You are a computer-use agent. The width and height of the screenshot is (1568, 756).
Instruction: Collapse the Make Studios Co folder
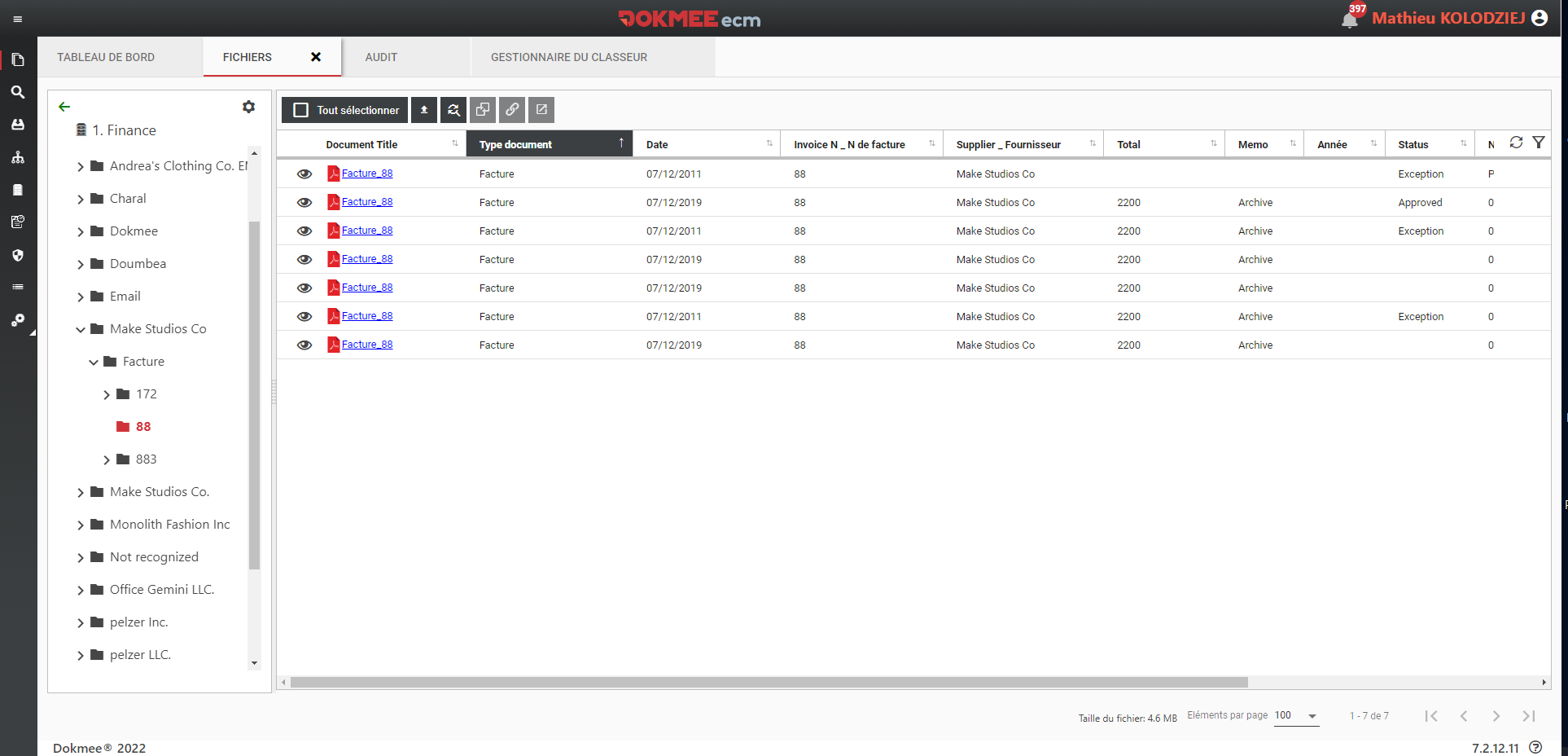81,329
